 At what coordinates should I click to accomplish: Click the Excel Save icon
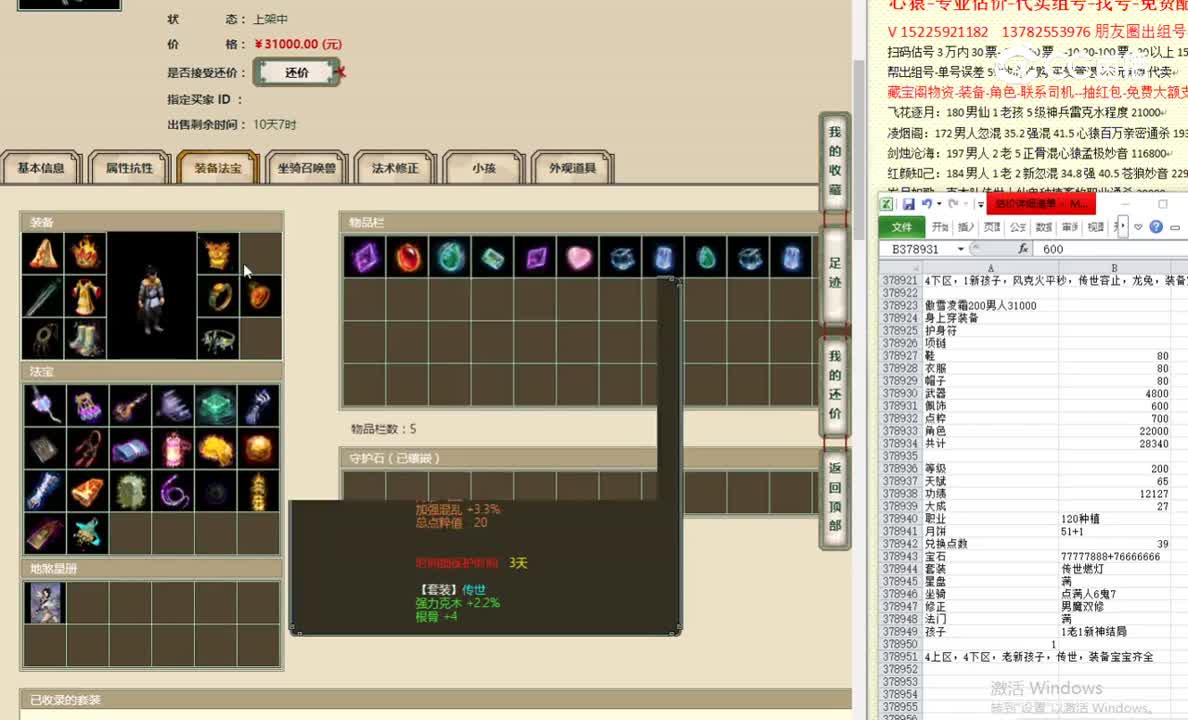(x=908, y=204)
